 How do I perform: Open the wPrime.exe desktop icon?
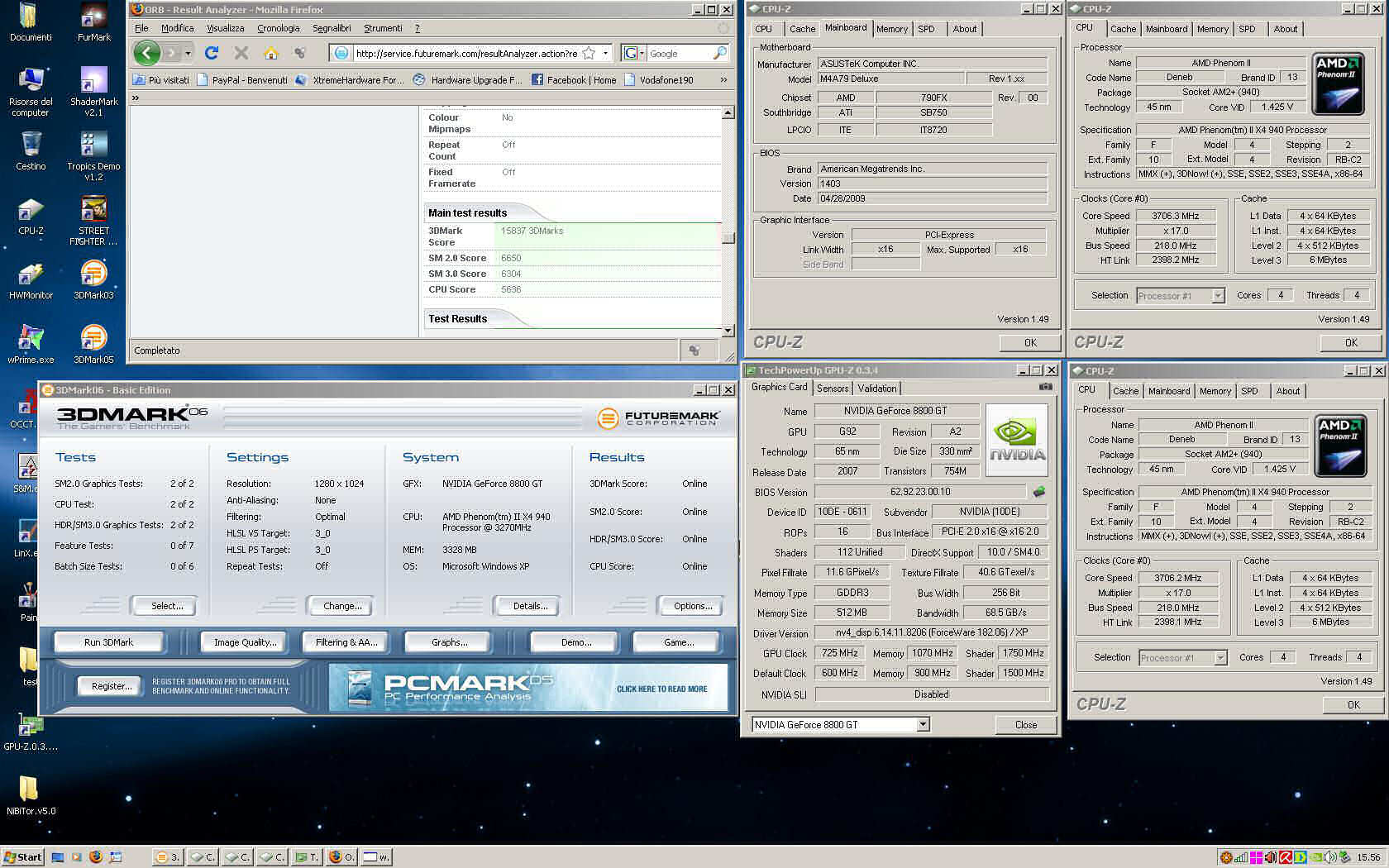(x=31, y=343)
